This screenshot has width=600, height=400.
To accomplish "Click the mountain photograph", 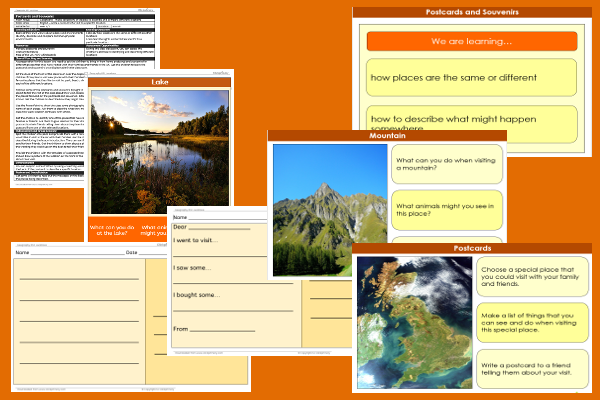I will [330, 210].
